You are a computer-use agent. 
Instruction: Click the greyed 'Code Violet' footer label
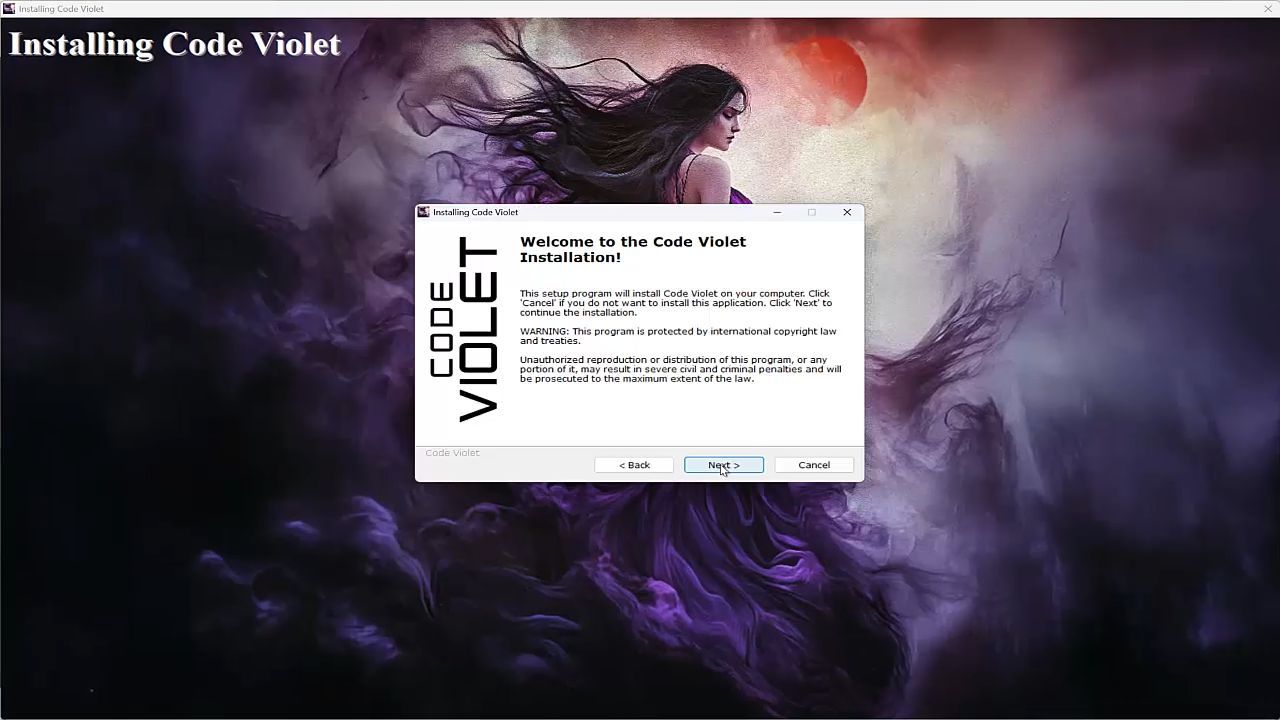pyautogui.click(x=452, y=453)
